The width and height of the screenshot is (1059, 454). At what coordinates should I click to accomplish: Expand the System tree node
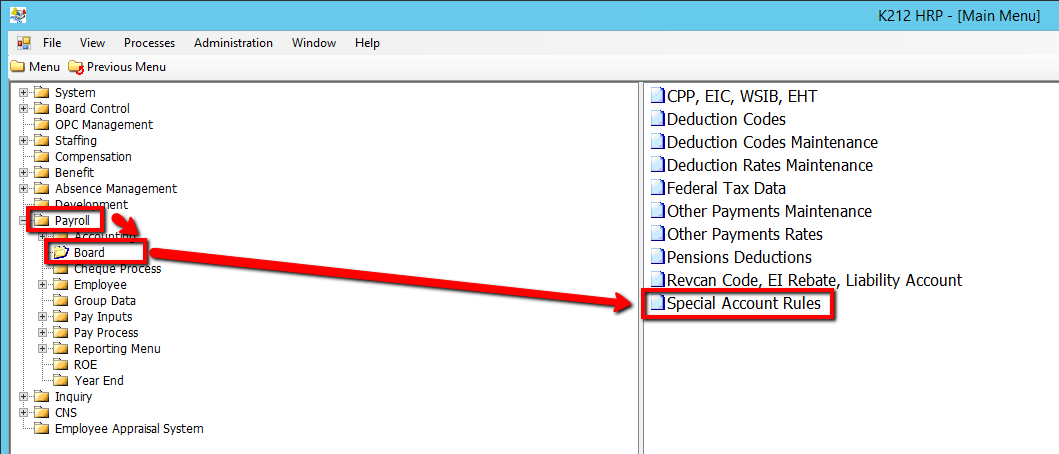[x=24, y=93]
